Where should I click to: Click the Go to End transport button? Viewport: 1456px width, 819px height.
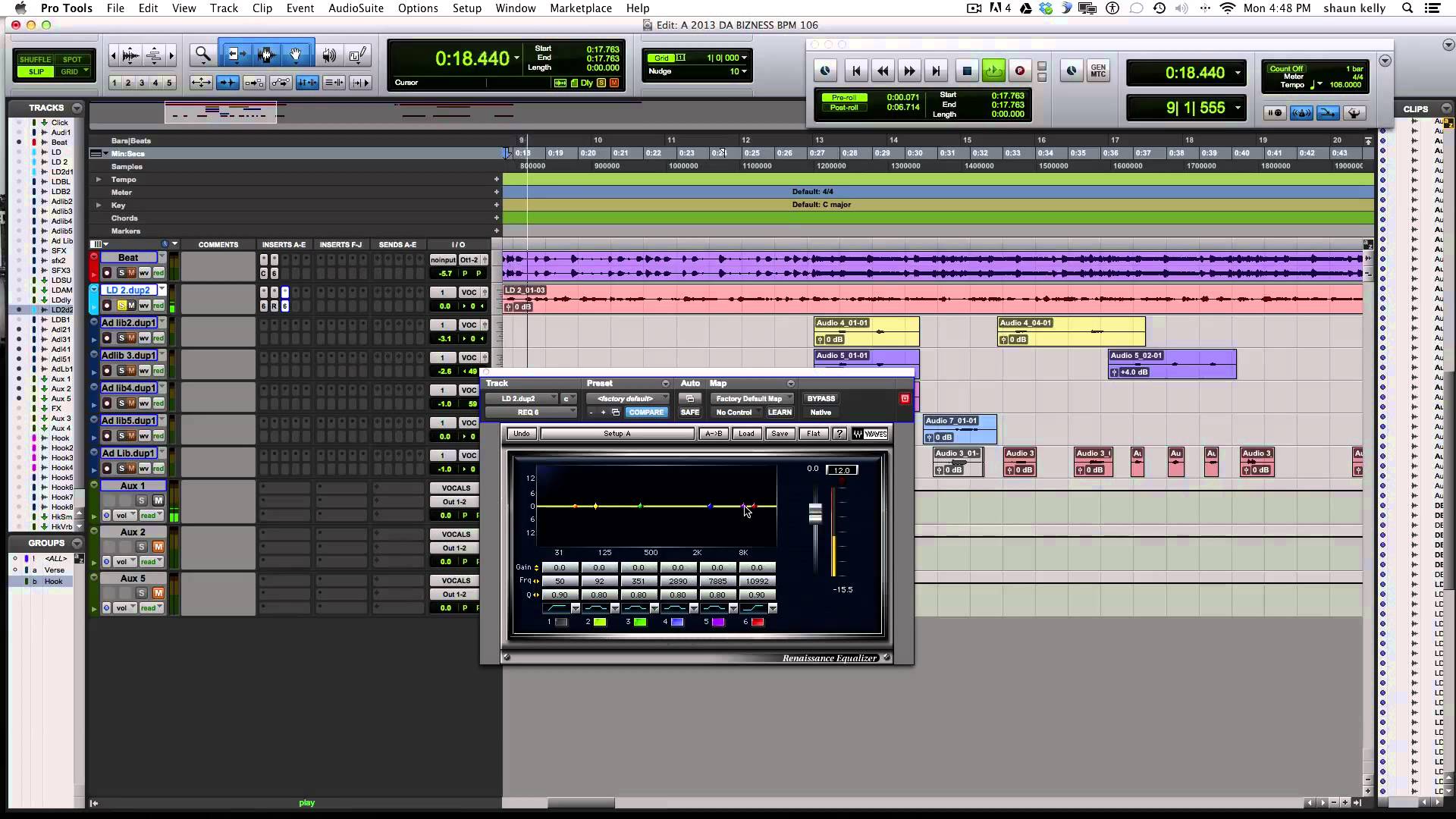click(x=936, y=71)
